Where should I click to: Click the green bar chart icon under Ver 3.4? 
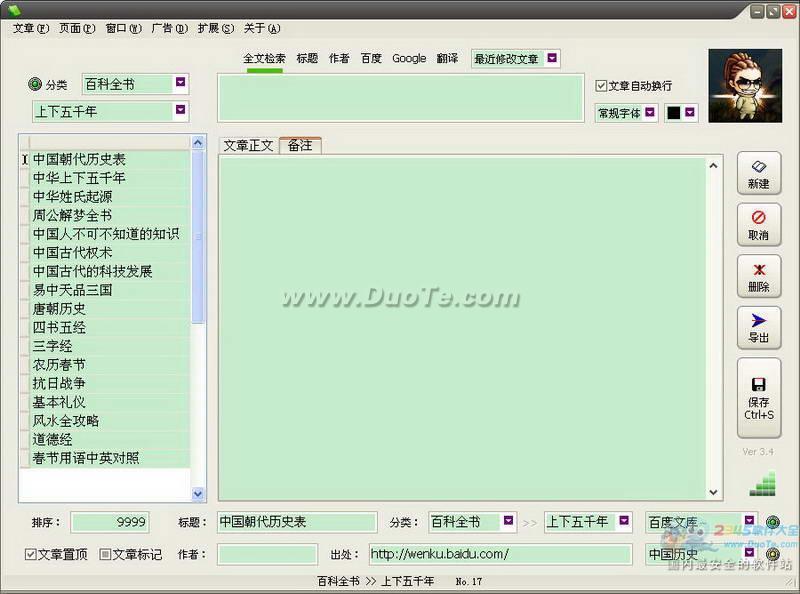(762, 484)
